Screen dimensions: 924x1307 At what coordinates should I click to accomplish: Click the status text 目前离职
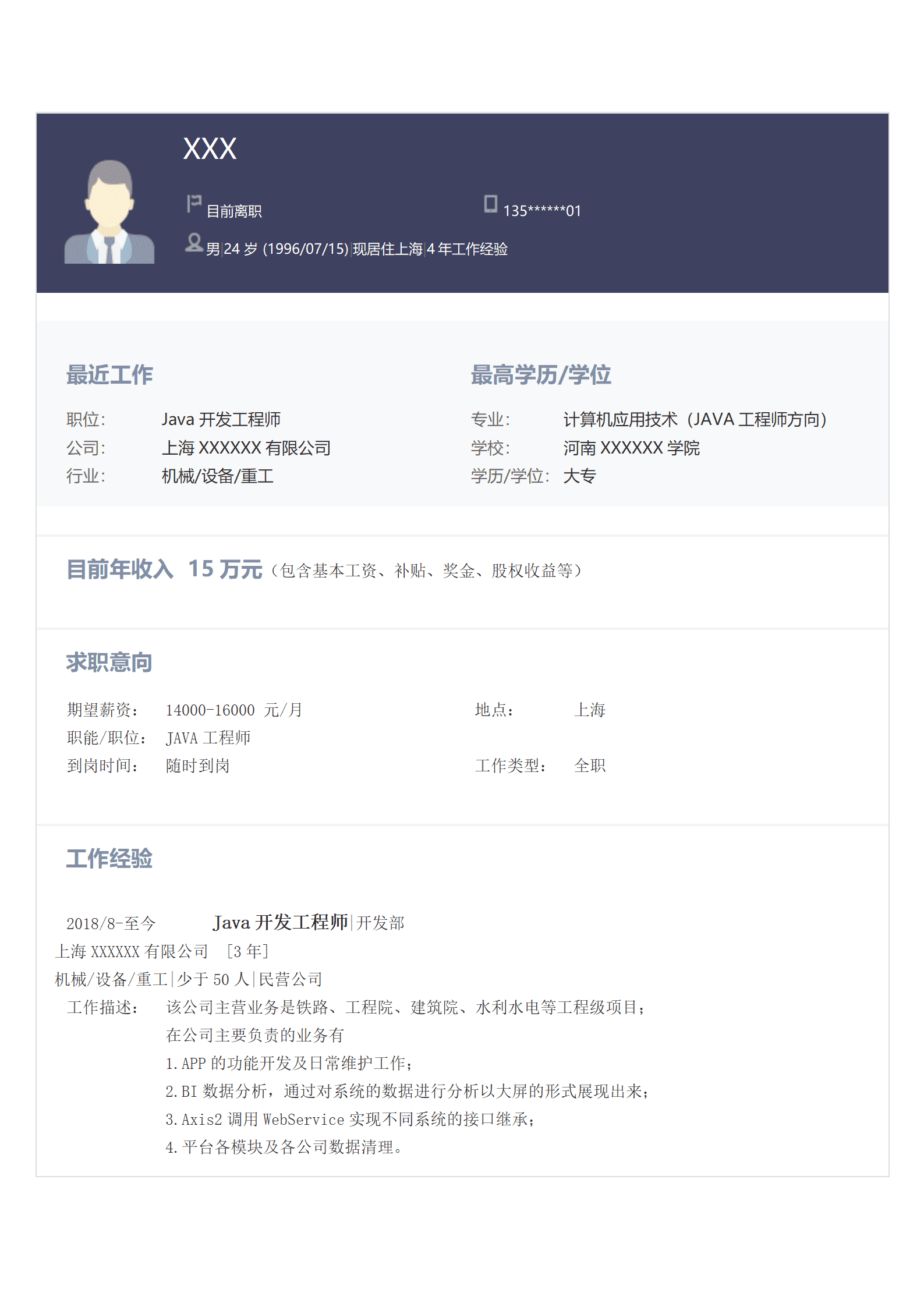(x=234, y=211)
